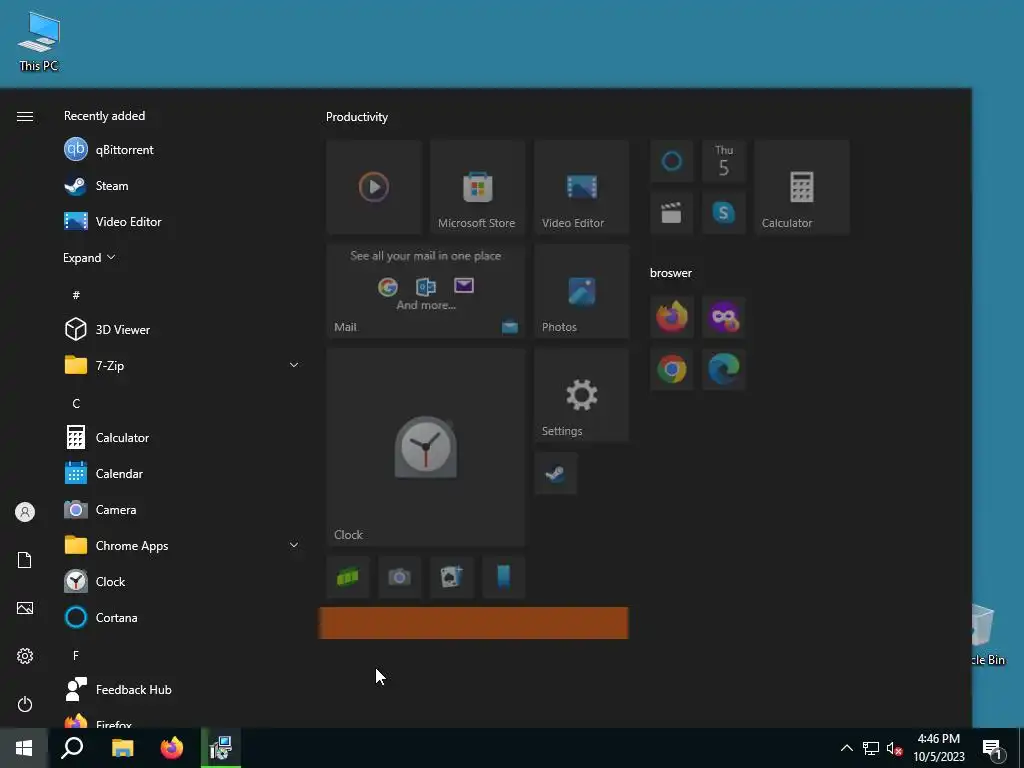Launch Camera from the app list
Screen dimensions: 1024x768
[183, 509]
